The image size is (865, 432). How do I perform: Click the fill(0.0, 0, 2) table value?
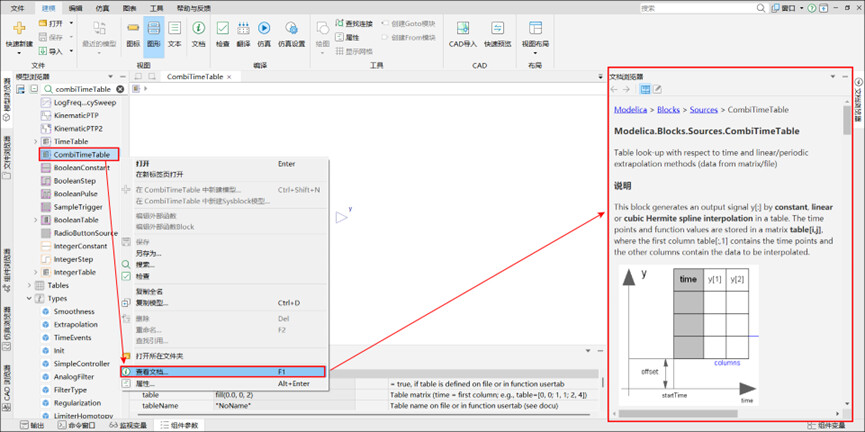[284, 395]
